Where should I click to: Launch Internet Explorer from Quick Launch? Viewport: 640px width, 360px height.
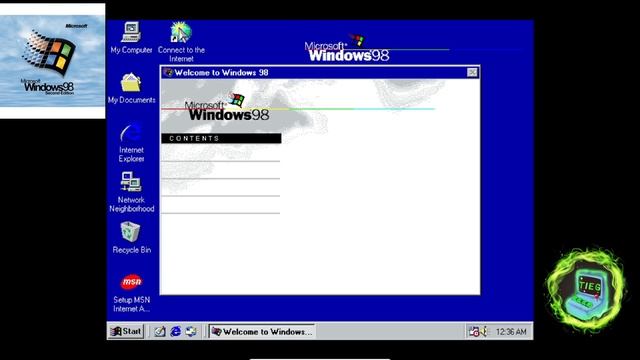coord(176,331)
